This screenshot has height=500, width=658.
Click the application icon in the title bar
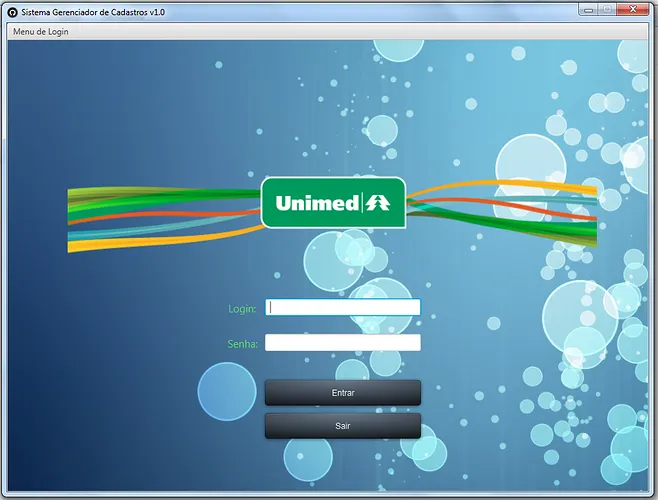(x=11, y=11)
